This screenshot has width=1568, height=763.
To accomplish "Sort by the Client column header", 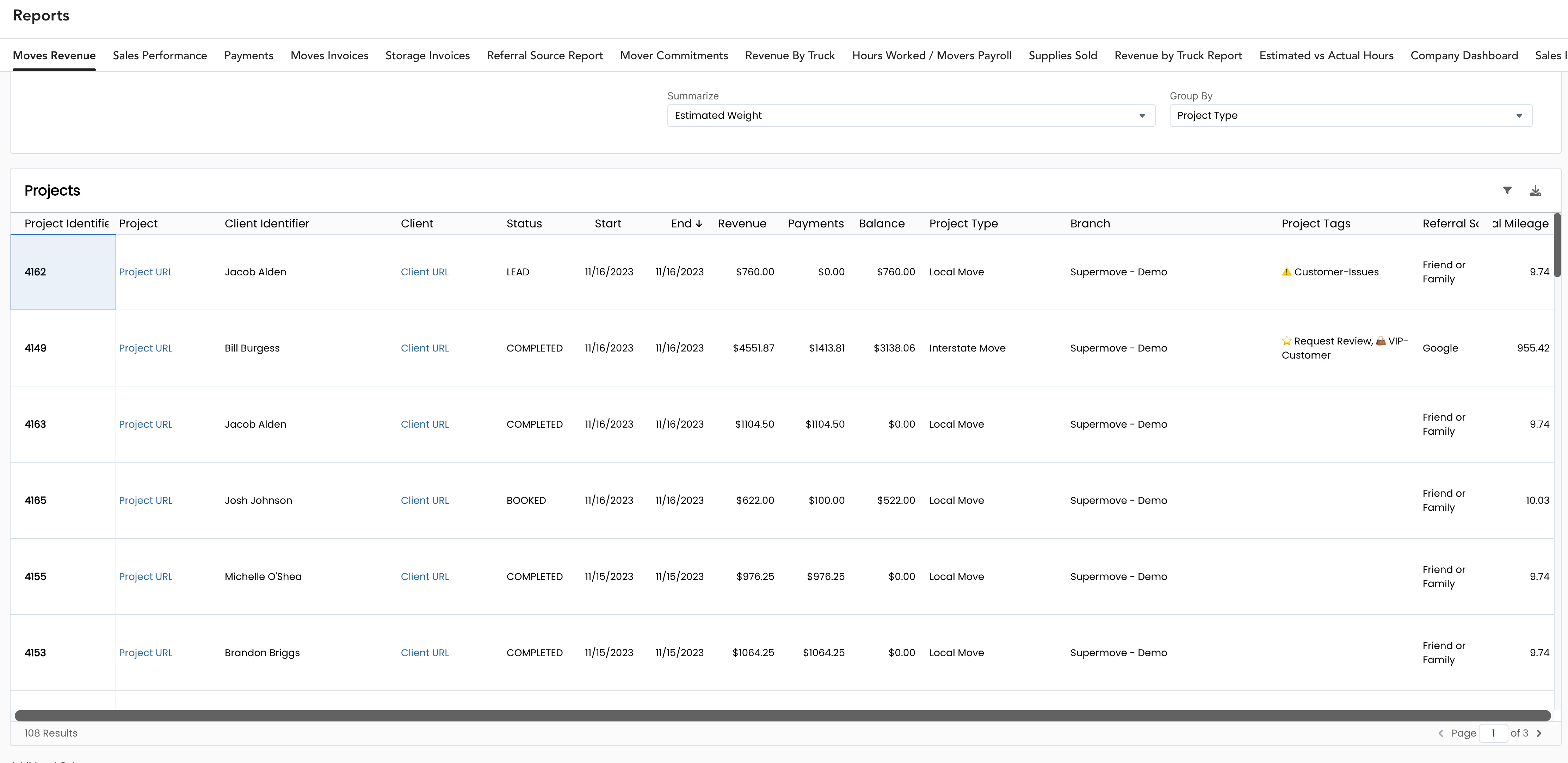I will point(417,224).
